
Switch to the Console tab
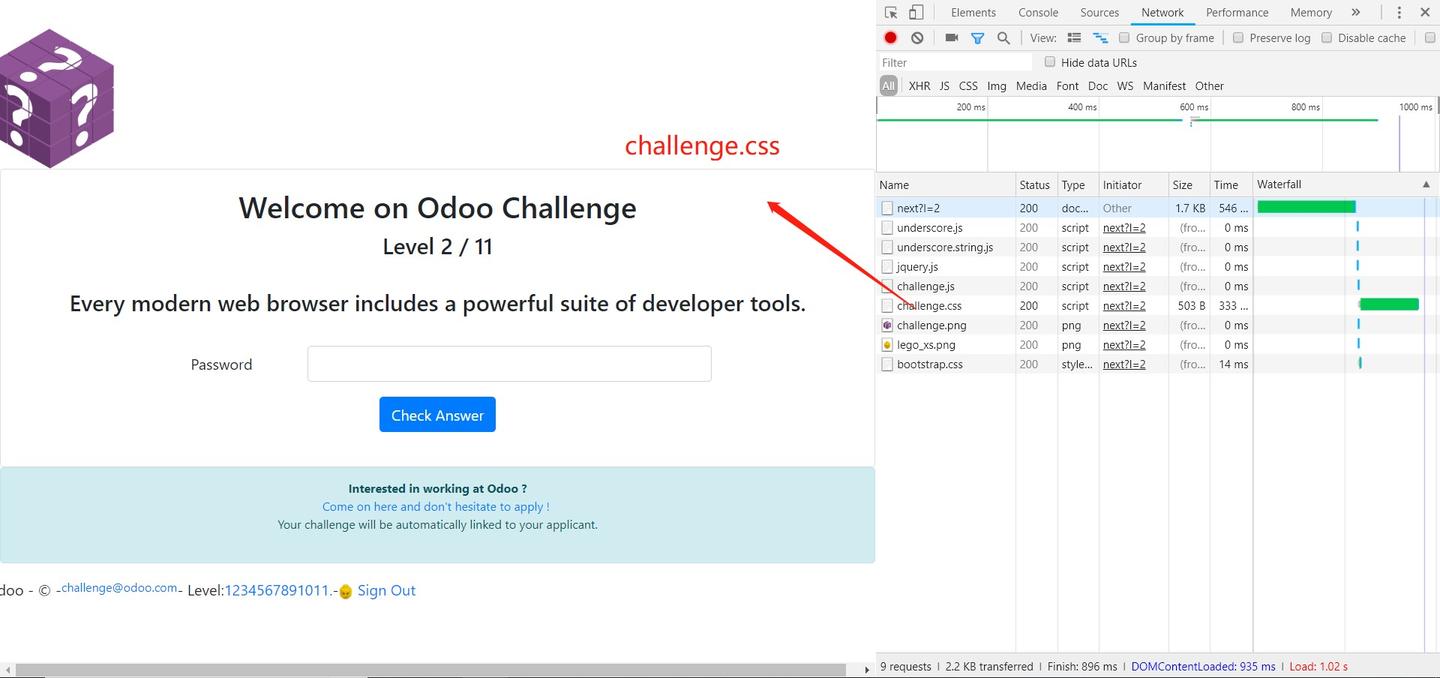coord(1038,12)
